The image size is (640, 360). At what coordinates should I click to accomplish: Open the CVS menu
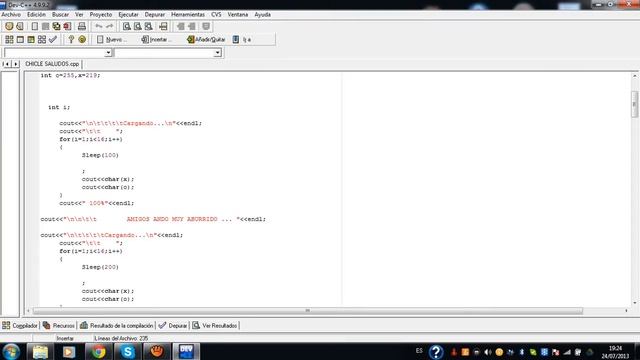(x=216, y=14)
